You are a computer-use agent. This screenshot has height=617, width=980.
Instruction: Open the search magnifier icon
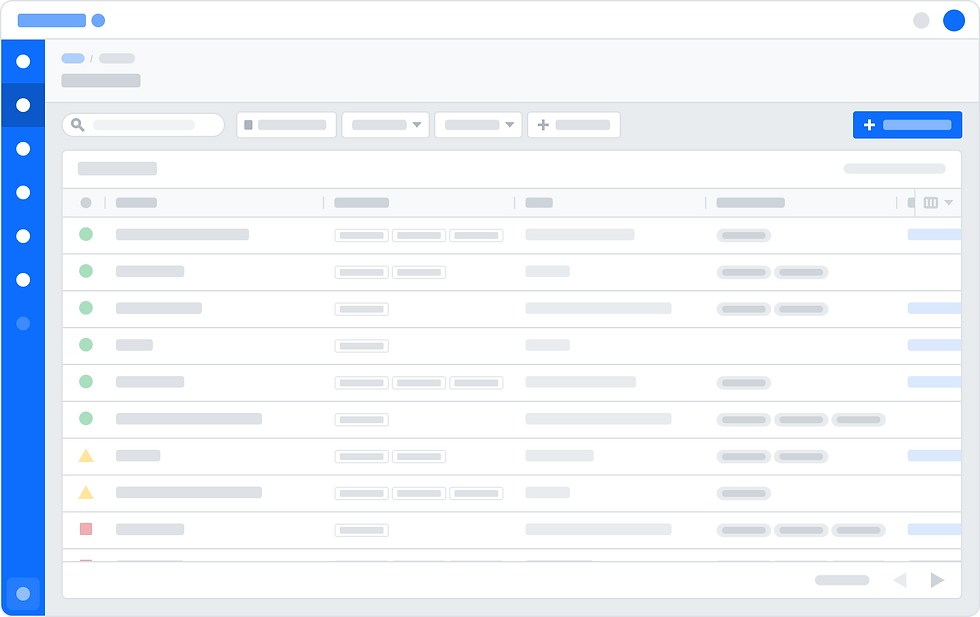77,124
